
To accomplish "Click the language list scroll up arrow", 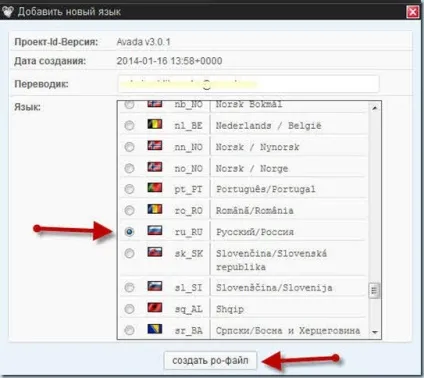I will tap(375, 108).
